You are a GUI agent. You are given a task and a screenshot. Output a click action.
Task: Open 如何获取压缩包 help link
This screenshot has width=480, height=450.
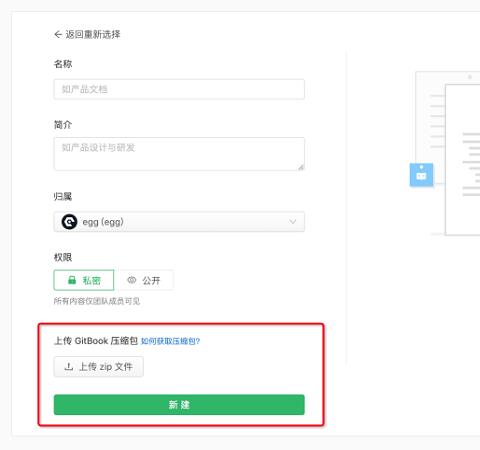170,341
